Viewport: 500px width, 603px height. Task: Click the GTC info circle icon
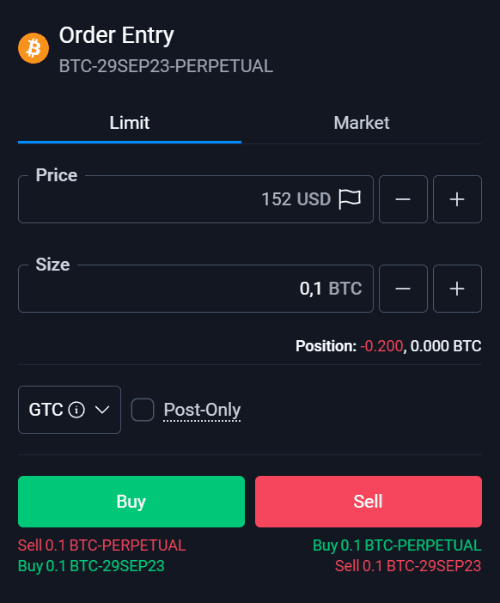click(x=76, y=410)
